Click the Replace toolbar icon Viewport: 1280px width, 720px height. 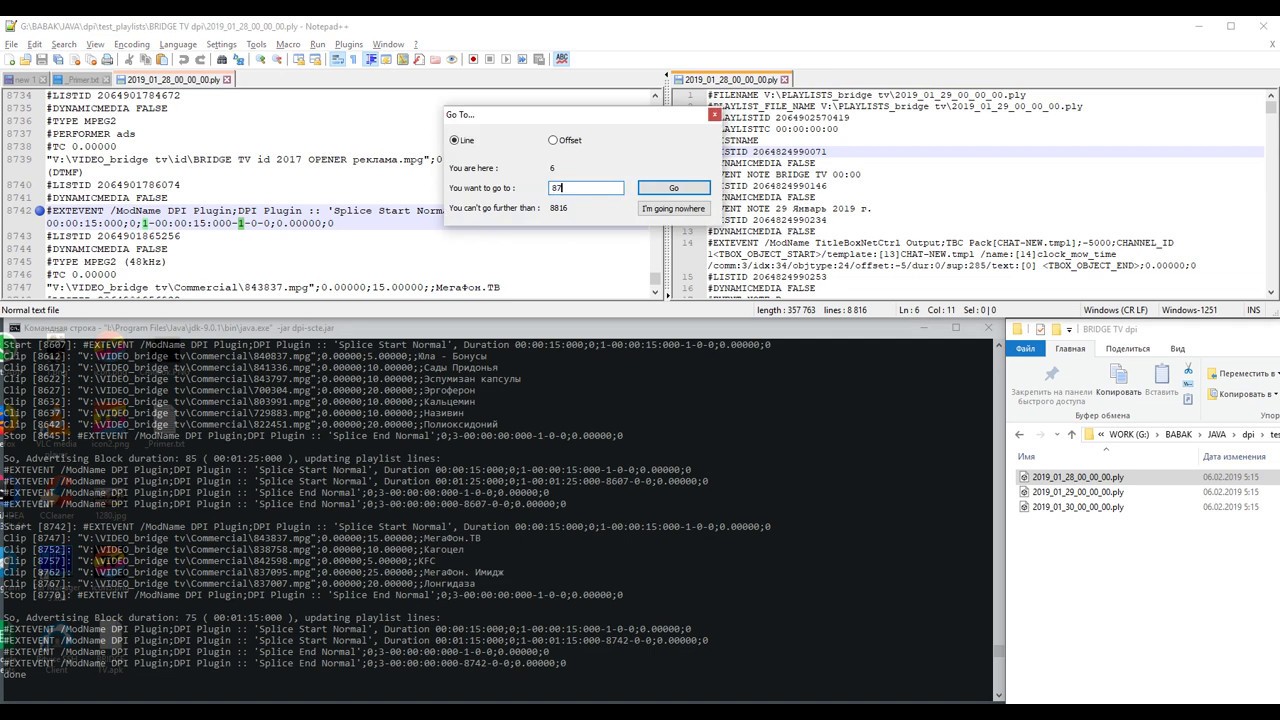[238, 59]
